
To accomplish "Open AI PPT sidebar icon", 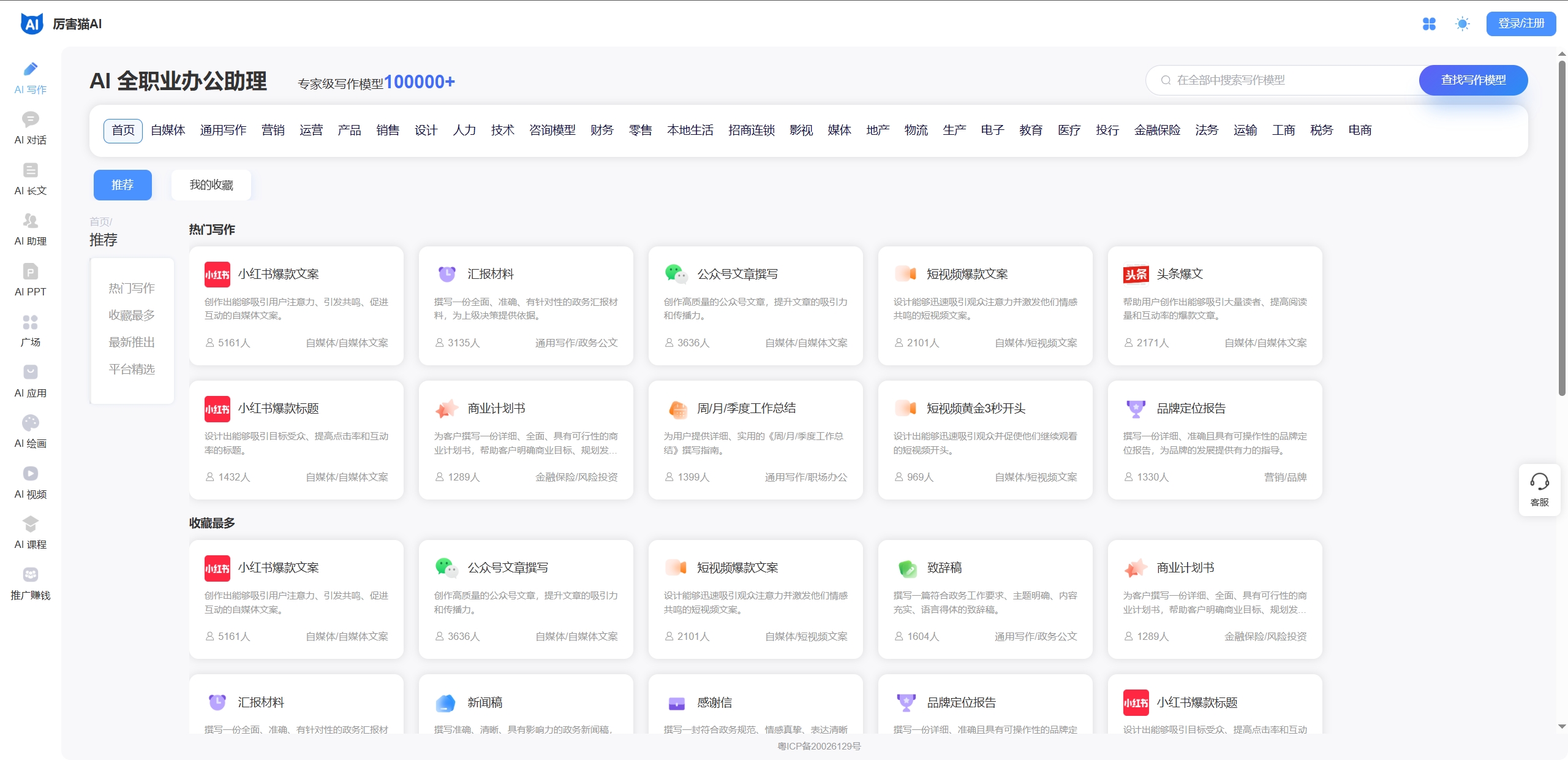I will [30, 272].
